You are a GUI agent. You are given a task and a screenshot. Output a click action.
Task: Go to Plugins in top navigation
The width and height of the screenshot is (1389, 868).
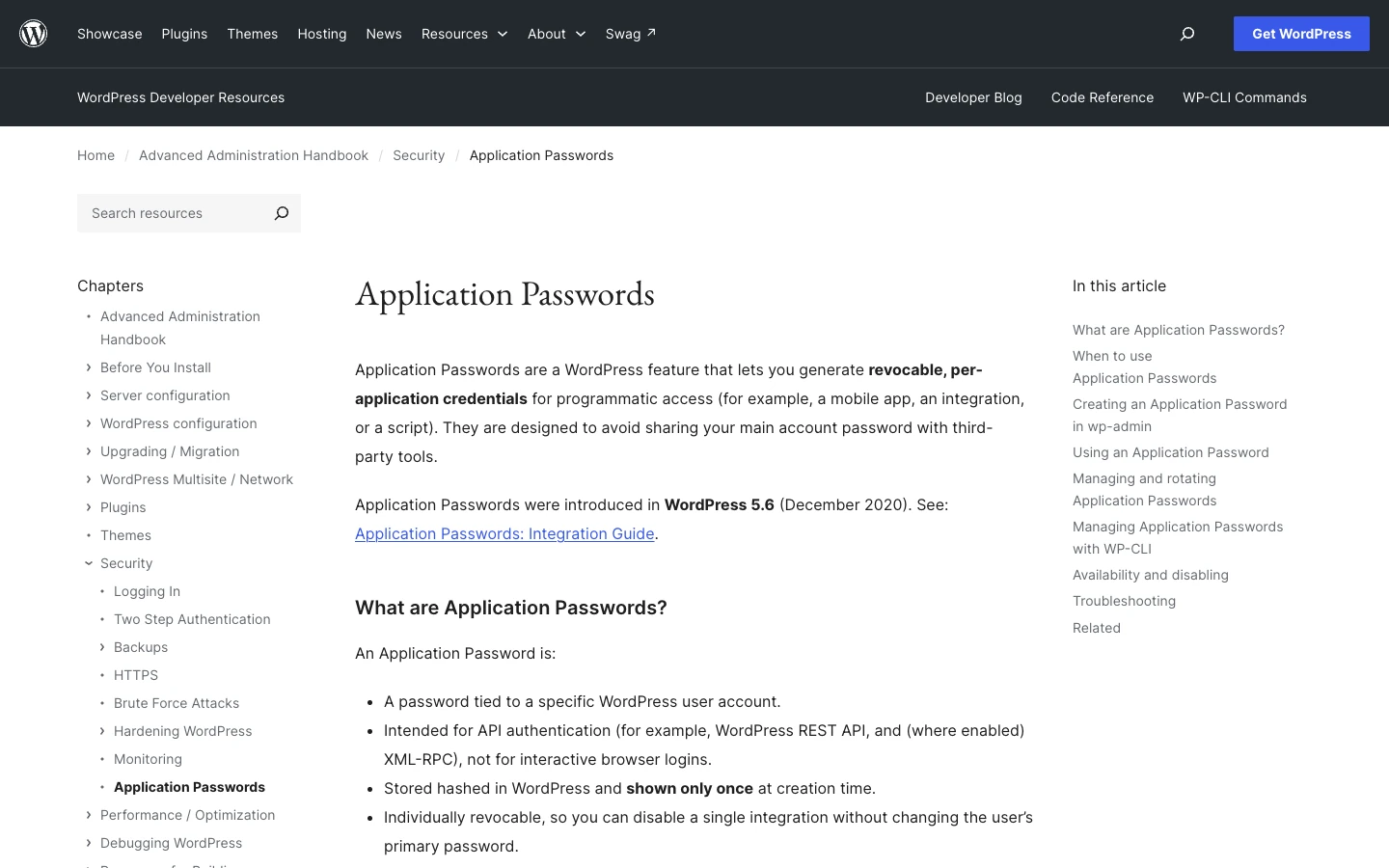point(184,34)
